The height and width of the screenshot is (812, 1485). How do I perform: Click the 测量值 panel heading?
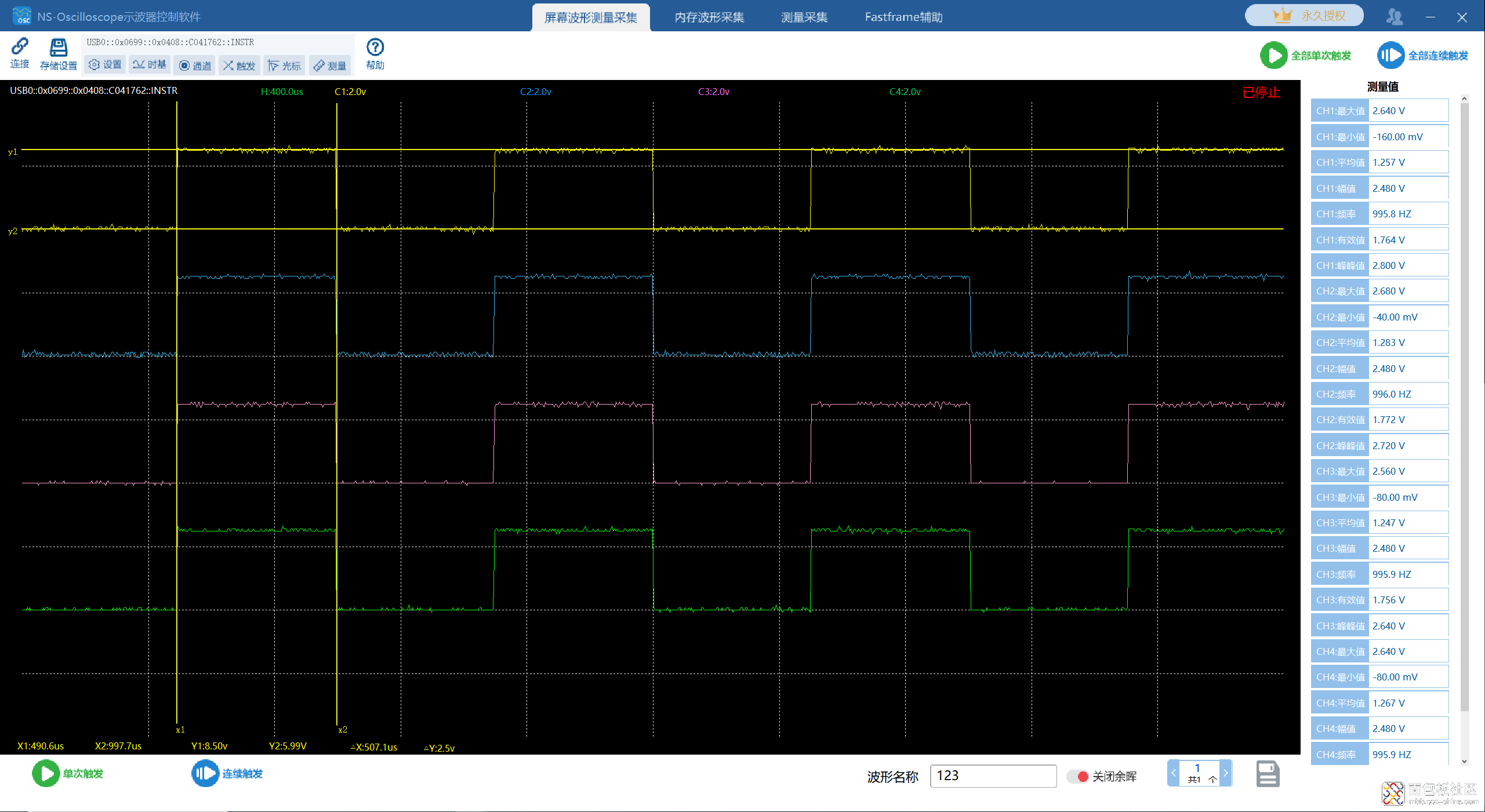coord(1382,87)
